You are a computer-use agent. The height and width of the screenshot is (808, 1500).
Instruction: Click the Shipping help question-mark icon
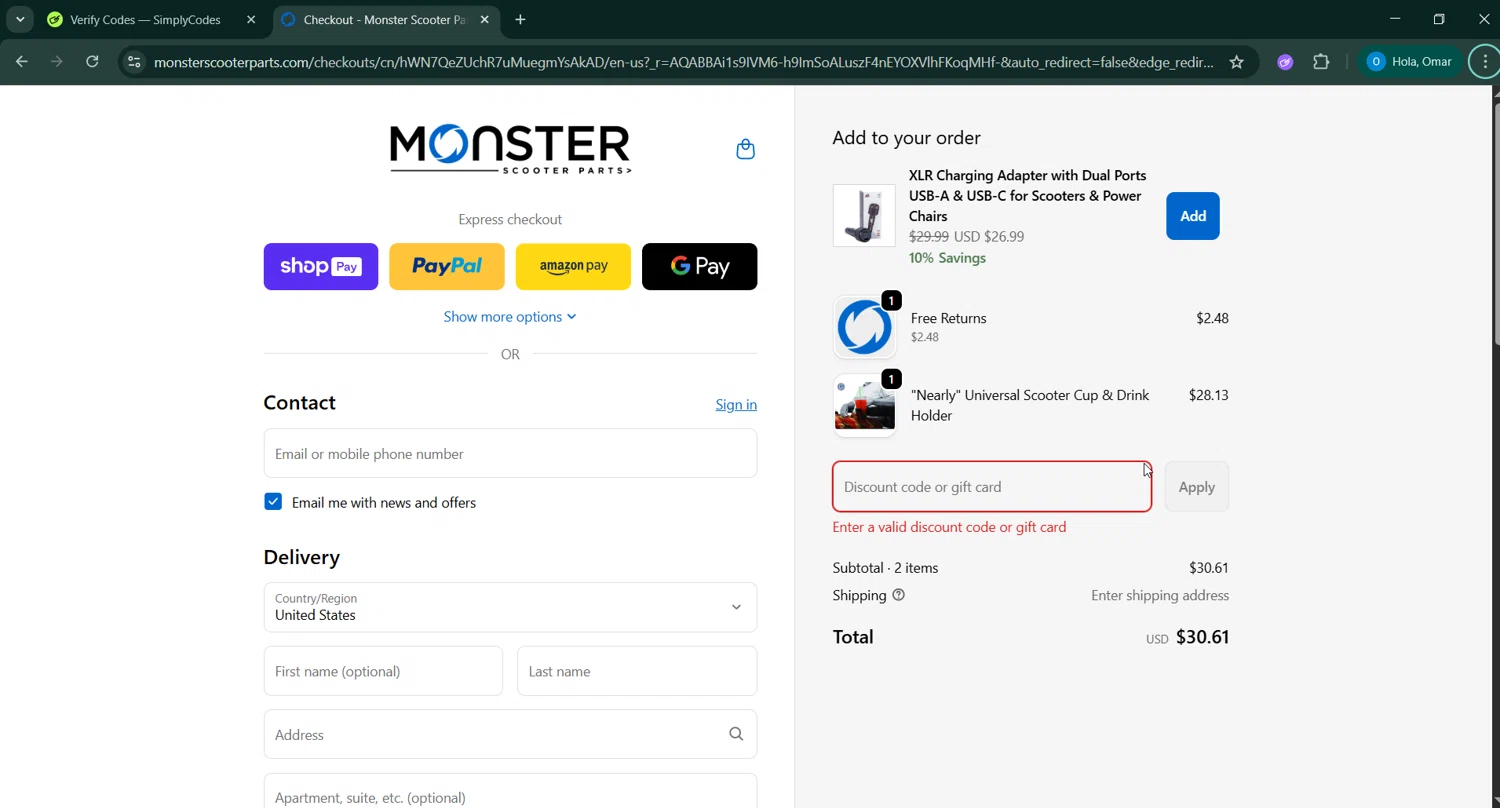[x=898, y=595]
